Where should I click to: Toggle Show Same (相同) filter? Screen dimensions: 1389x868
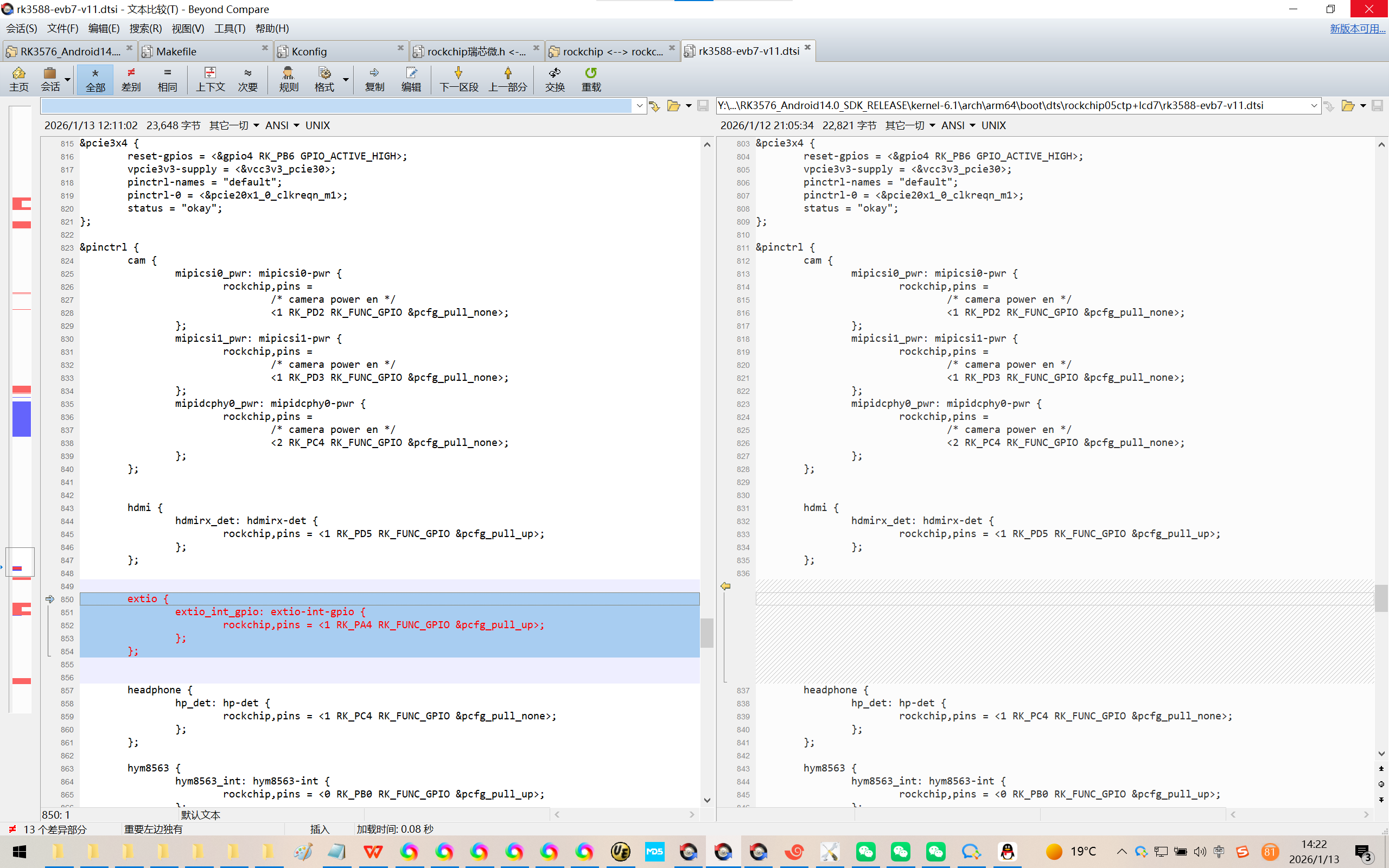coord(167,79)
